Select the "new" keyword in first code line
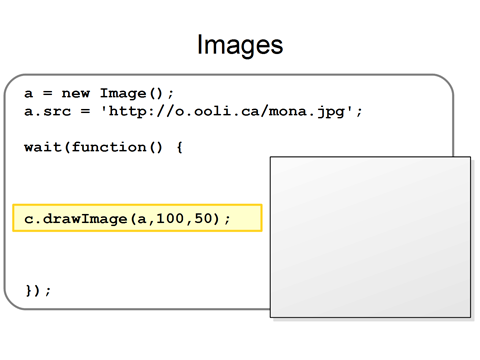480x360 pixels. 76,93
